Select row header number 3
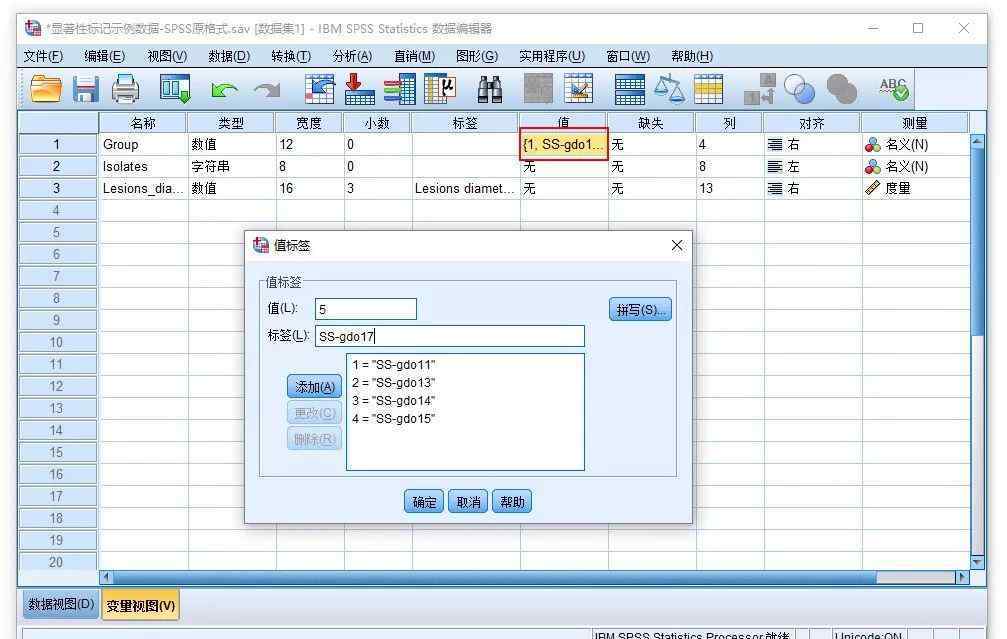Viewport: 1007px width, 639px height. (x=57, y=188)
